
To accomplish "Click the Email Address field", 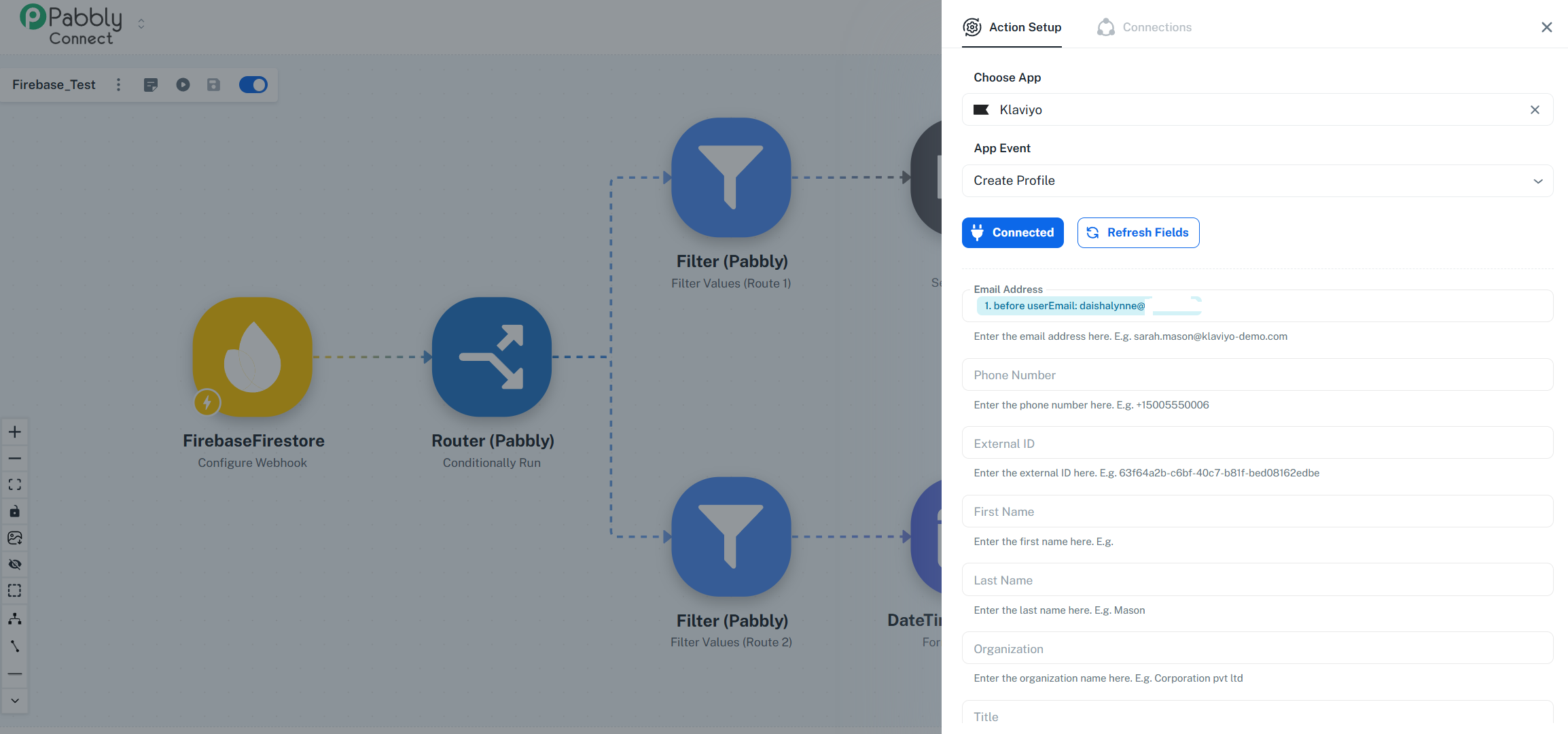I will click(1258, 306).
